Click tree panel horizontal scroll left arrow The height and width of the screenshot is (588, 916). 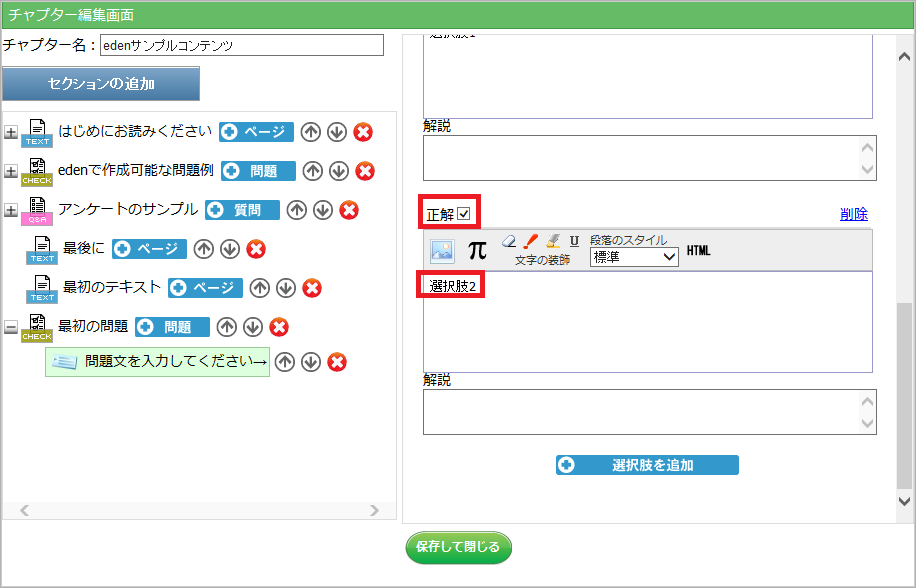[x=25, y=511]
